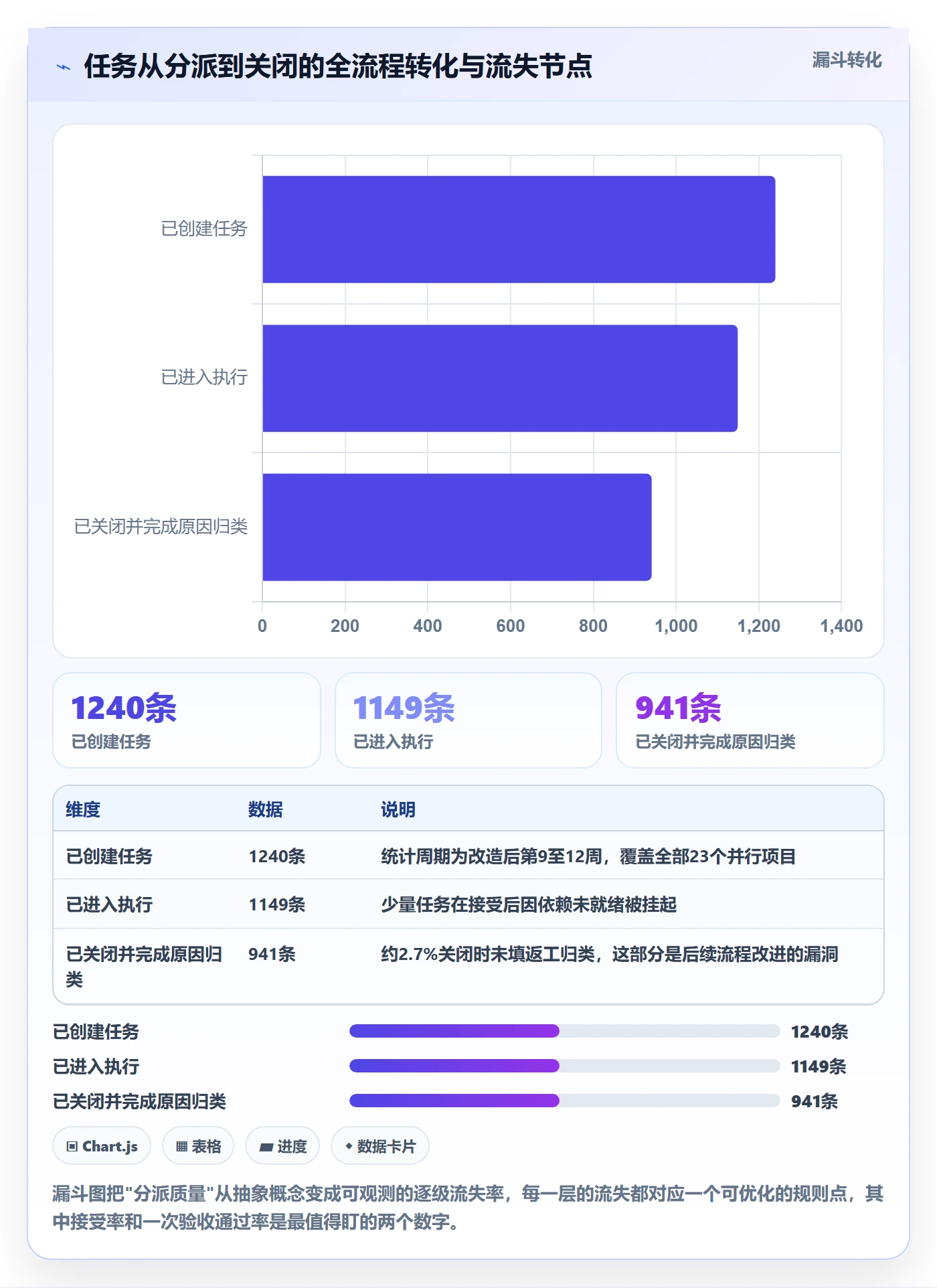This screenshot has width=937, height=1288.
Task: Select the summary paragraph starting with 漏斗图把
Action: coord(468,1207)
